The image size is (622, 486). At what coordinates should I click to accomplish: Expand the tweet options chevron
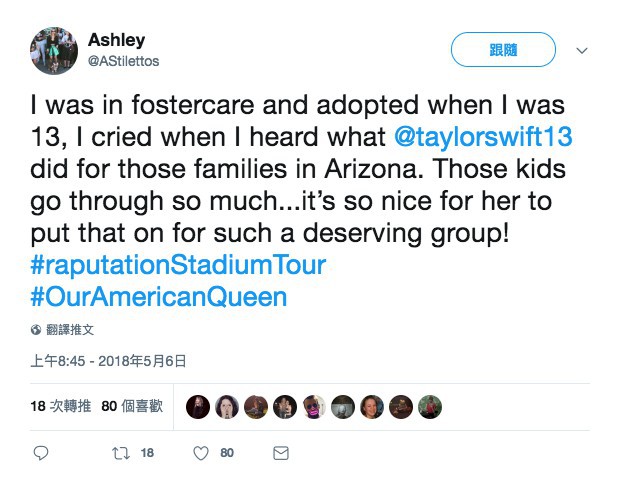tap(582, 49)
